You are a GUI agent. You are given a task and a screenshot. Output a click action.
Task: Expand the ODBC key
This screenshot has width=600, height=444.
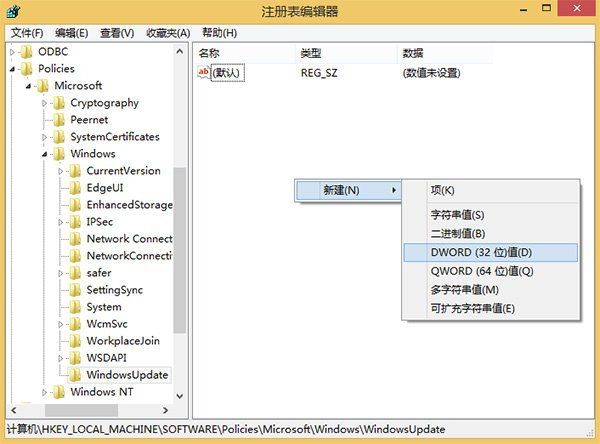[x=12, y=52]
